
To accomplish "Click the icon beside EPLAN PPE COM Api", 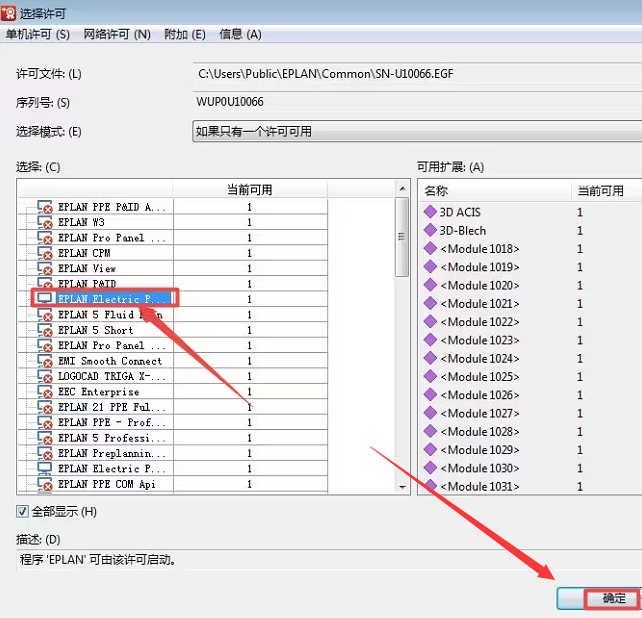I will click(x=45, y=484).
